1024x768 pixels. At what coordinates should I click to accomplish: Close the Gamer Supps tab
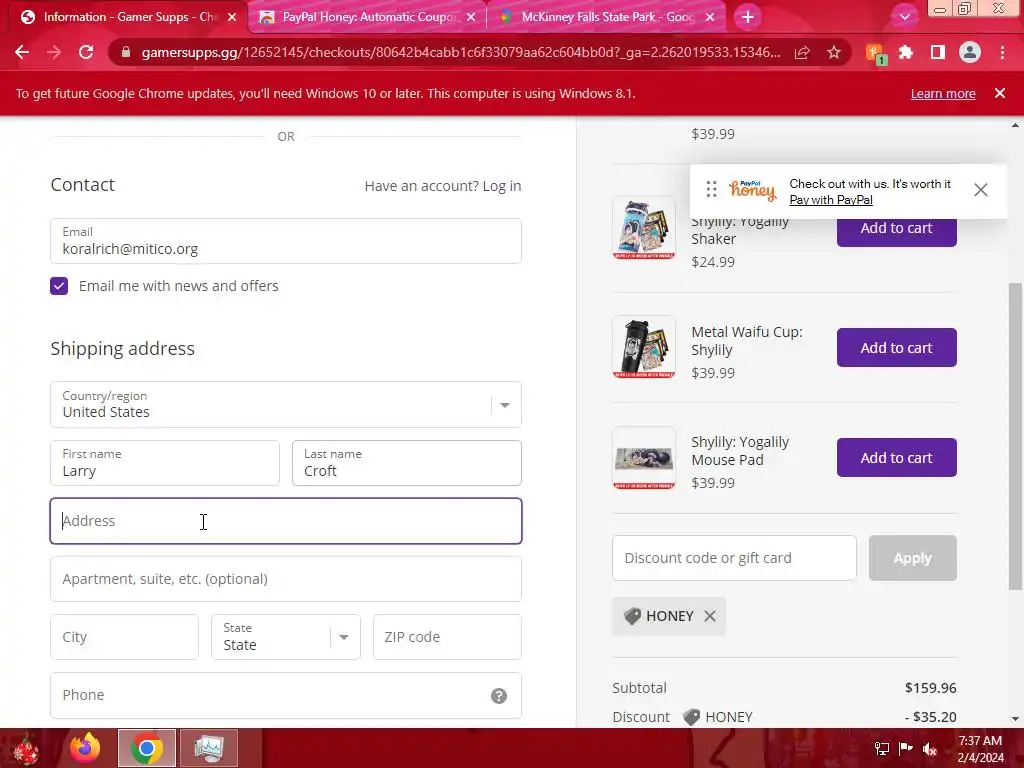[x=232, y=17]
